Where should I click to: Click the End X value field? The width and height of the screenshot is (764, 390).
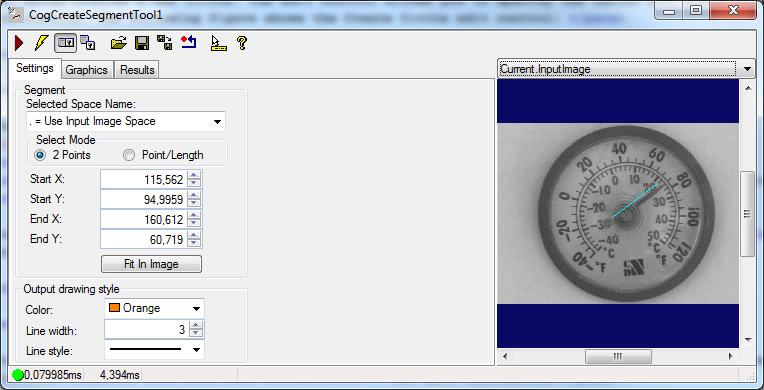(x=143, y=219)
